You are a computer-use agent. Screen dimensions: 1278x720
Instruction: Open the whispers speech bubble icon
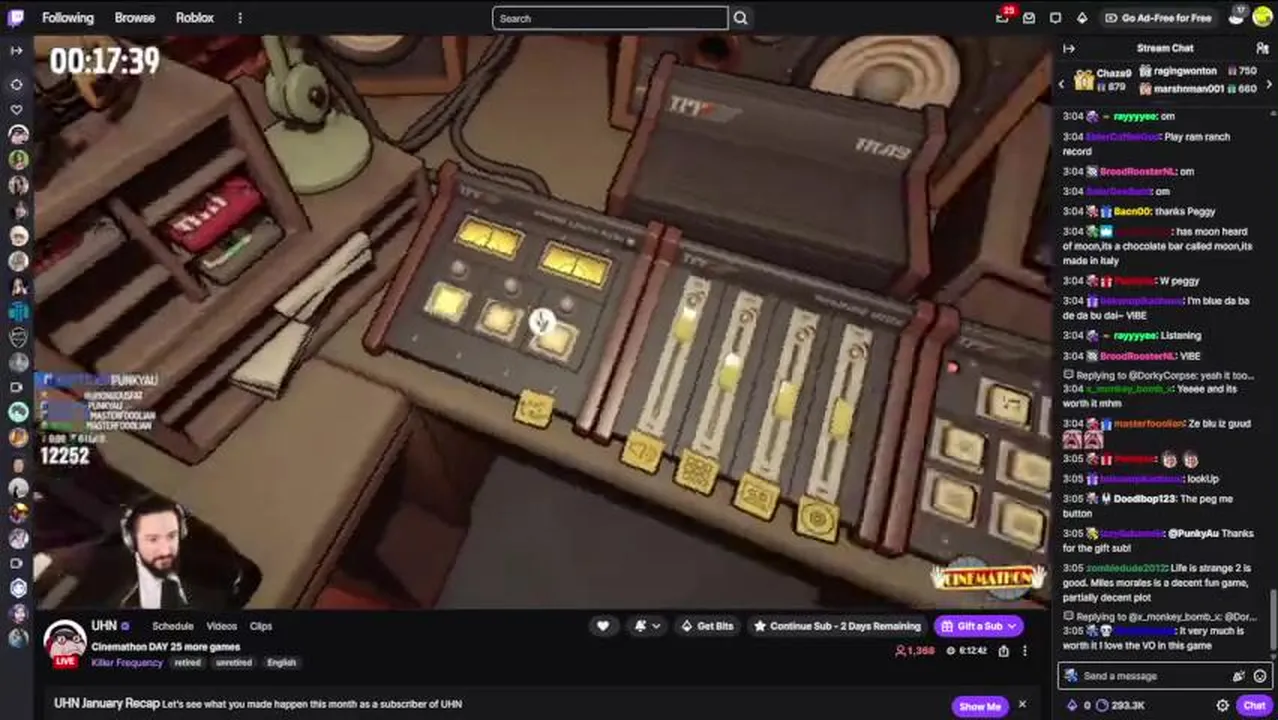coord(1055,18)
